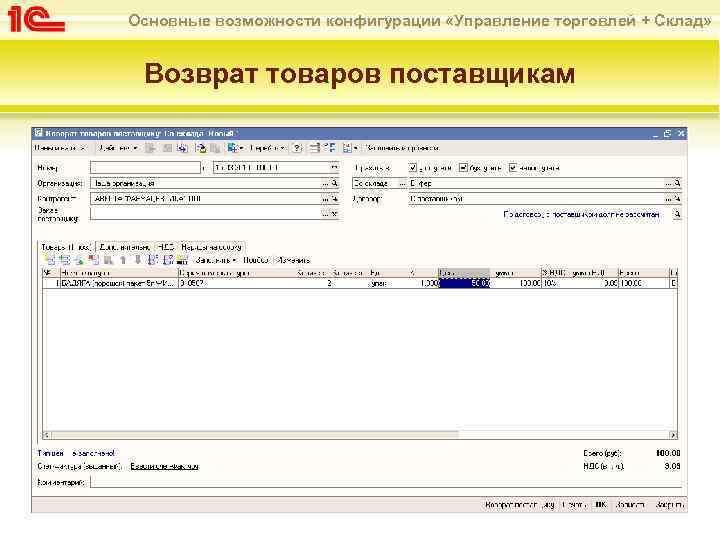Click the magnifier icon in Организация field
This screenshot has width=720, height=540.
[335, 183]
